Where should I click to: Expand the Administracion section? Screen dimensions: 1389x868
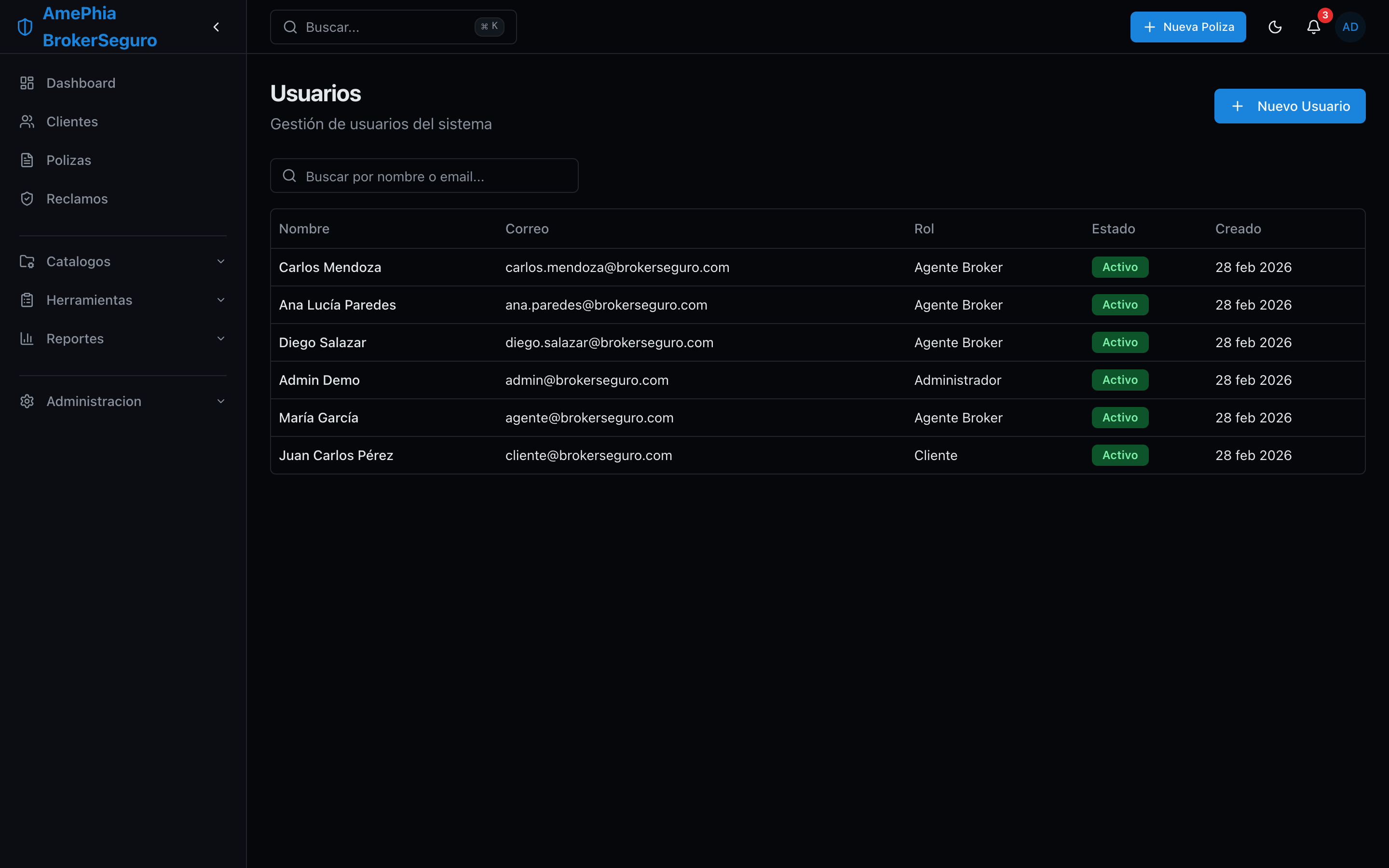(x=123, y=401)
